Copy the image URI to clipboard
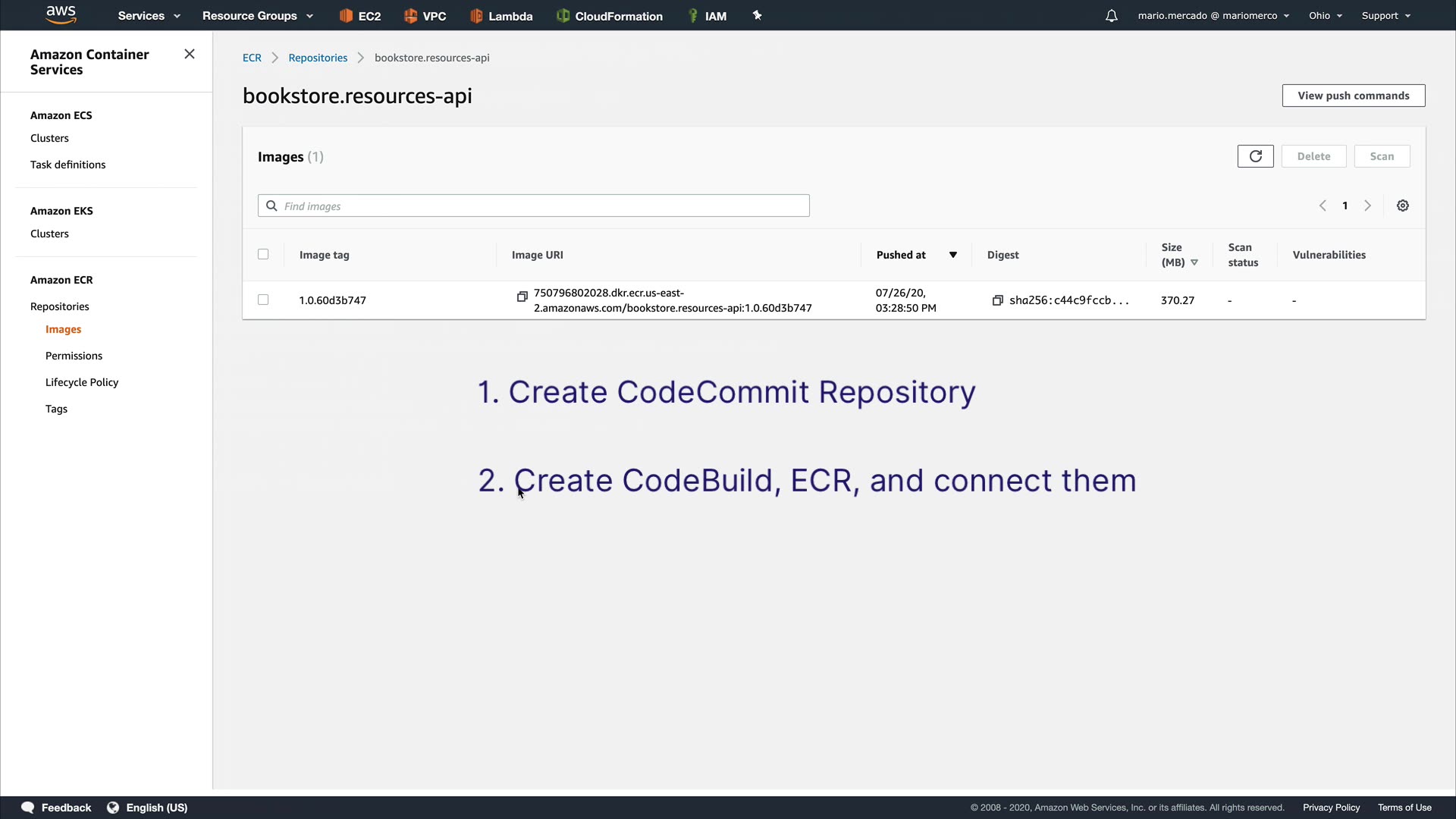Screen dimensions: 1456x819 coord(522,297)
